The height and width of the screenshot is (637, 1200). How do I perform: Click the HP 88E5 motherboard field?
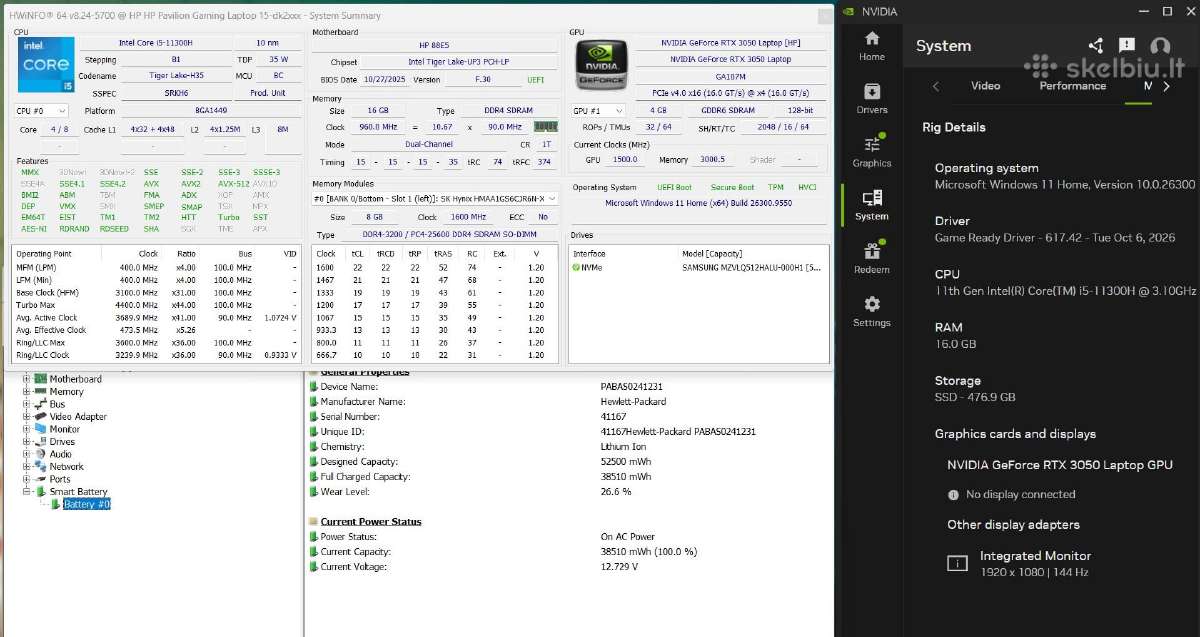pyautogui.click(x=435, y=45)
